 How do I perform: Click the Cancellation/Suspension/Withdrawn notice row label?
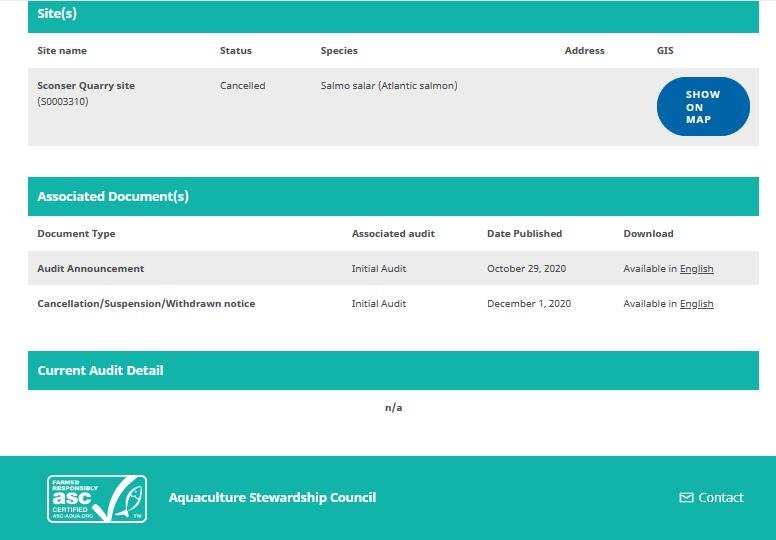146,304
